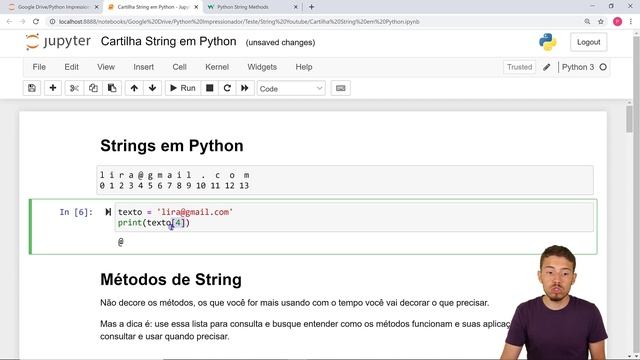Click the Trusted notebook indicator
This screenshot has width=640, height=360.
(x=520, y=67)
